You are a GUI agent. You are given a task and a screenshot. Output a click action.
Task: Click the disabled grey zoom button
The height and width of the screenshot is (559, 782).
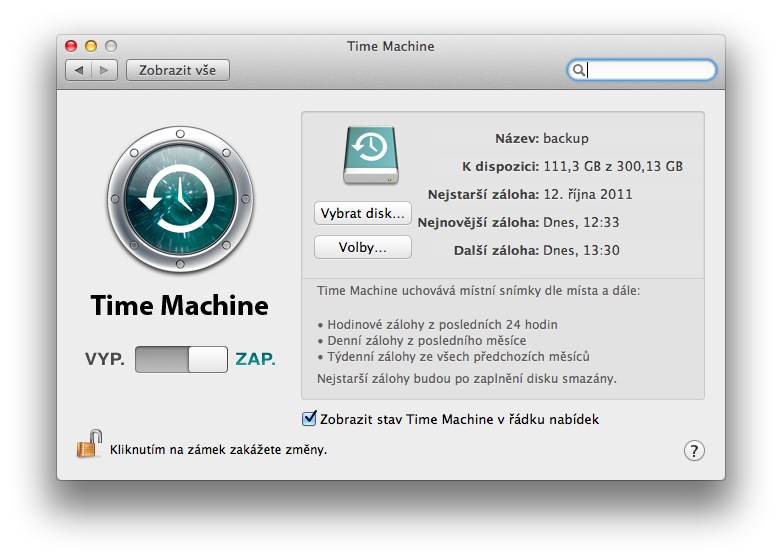point(111,46)
